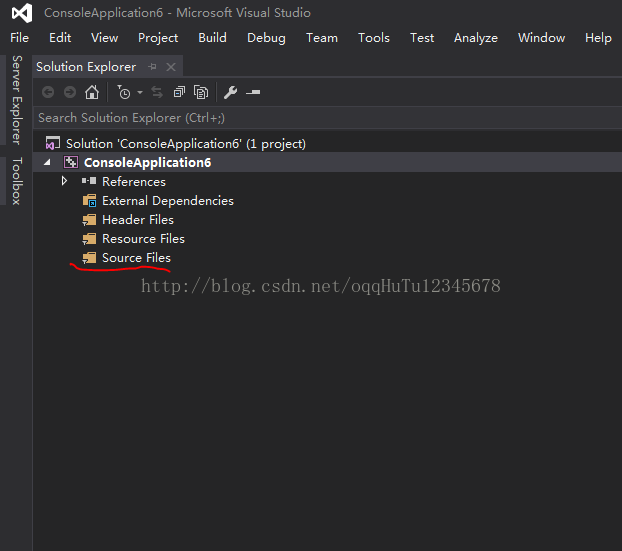The image size is (622, 551).
Task: Open the Debug menu
Action: pyautogui.click(x=266, y=38)
